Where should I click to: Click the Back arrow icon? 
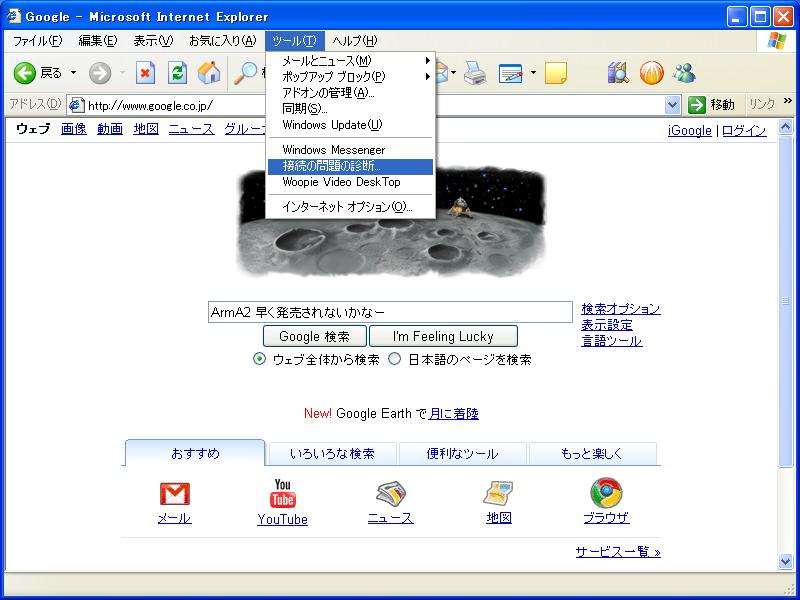point(24,73)
